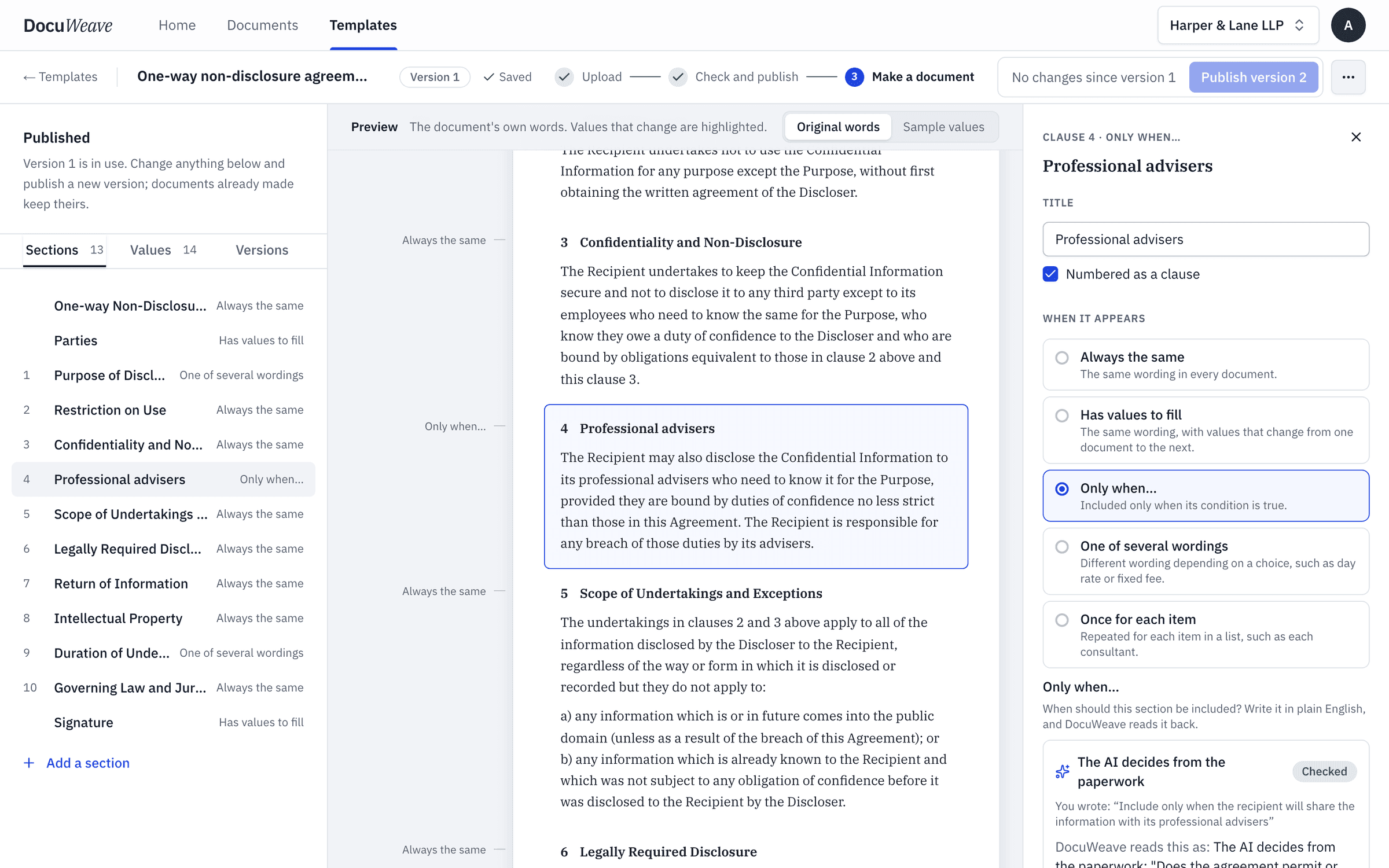Click the Upload step checkmark icon
Screen dimensions: 1389x868
[564, 77]
